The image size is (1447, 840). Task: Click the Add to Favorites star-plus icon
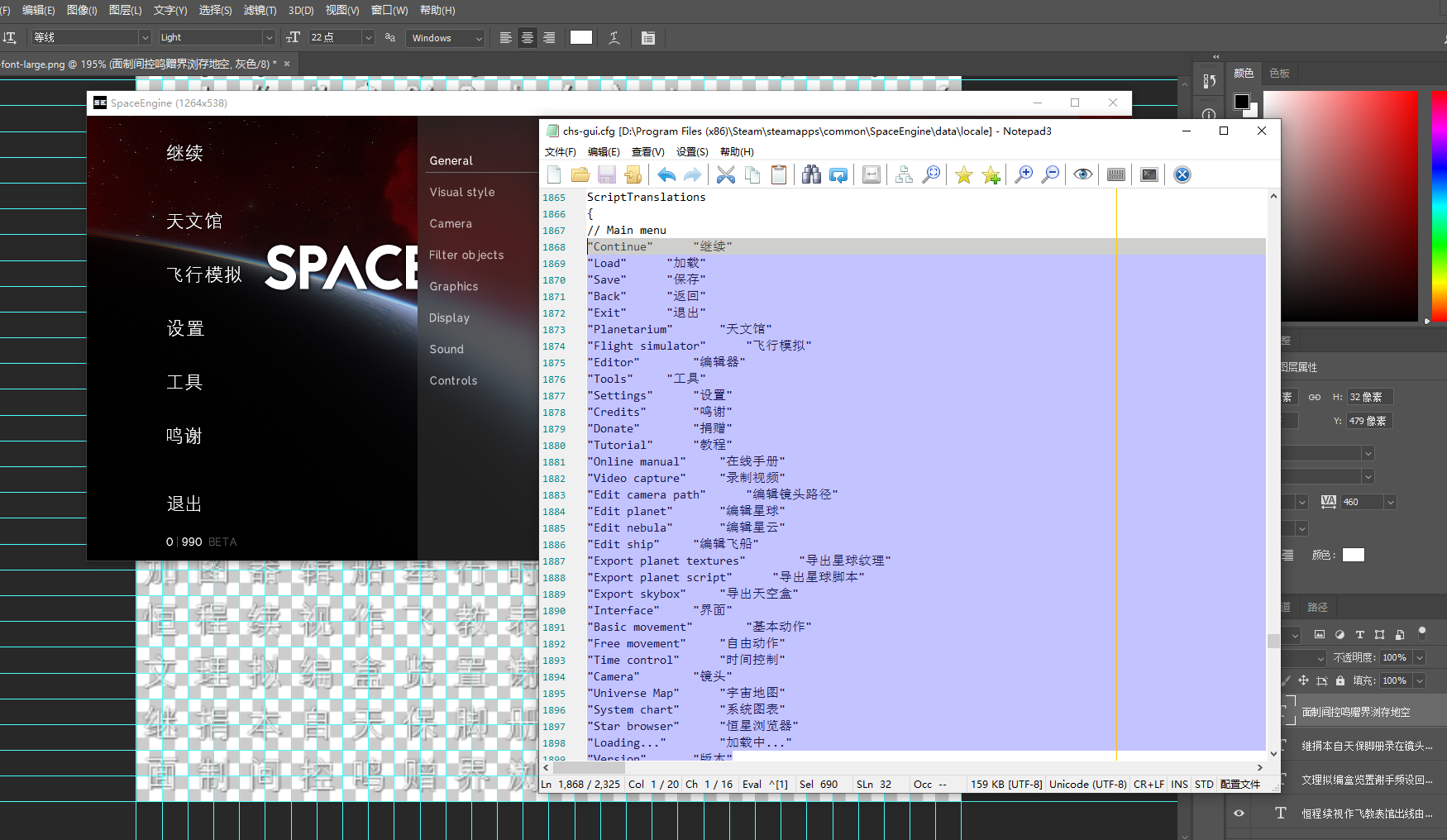(x=991, y=174)
